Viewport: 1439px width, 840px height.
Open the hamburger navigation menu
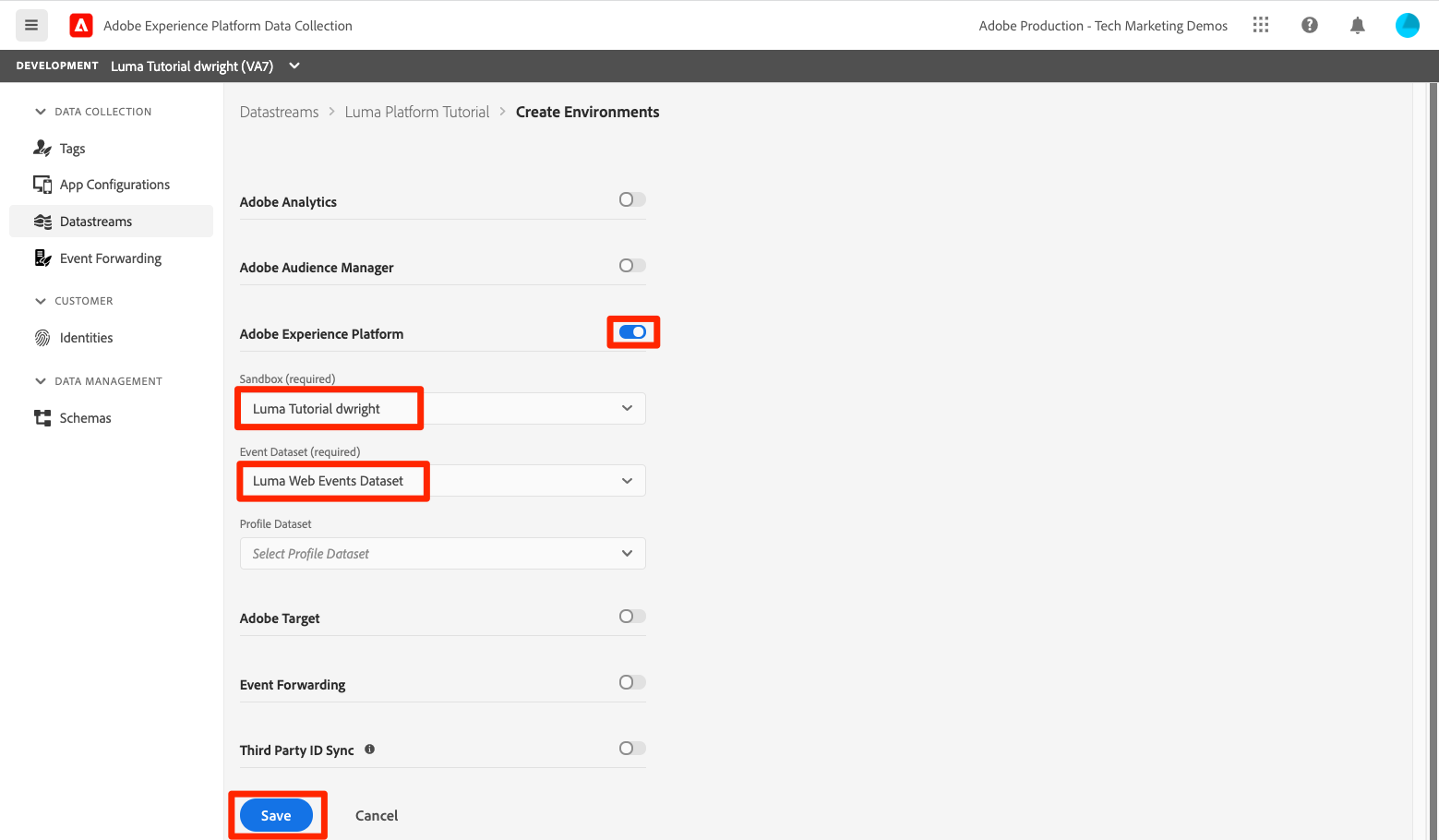tap(31, 26)
